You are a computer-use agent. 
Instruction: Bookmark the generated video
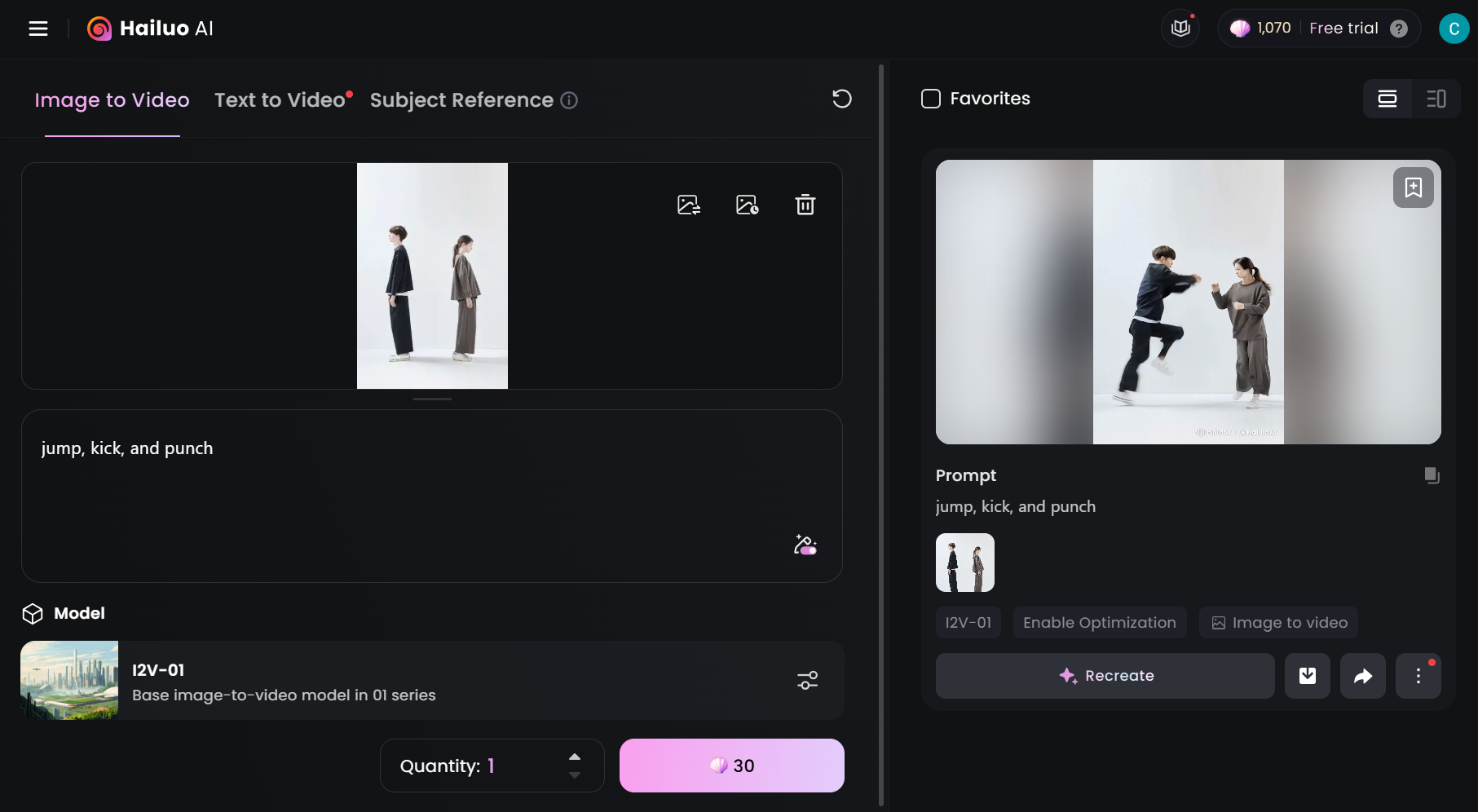[x=1413, y=188]
